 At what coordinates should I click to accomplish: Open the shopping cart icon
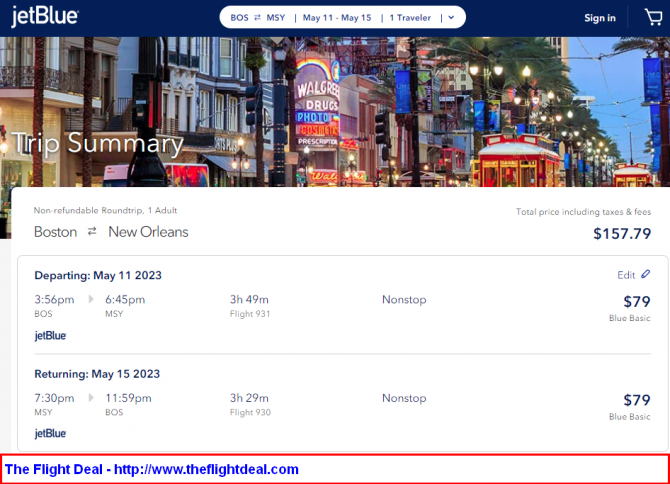click(x=653, y=17)
